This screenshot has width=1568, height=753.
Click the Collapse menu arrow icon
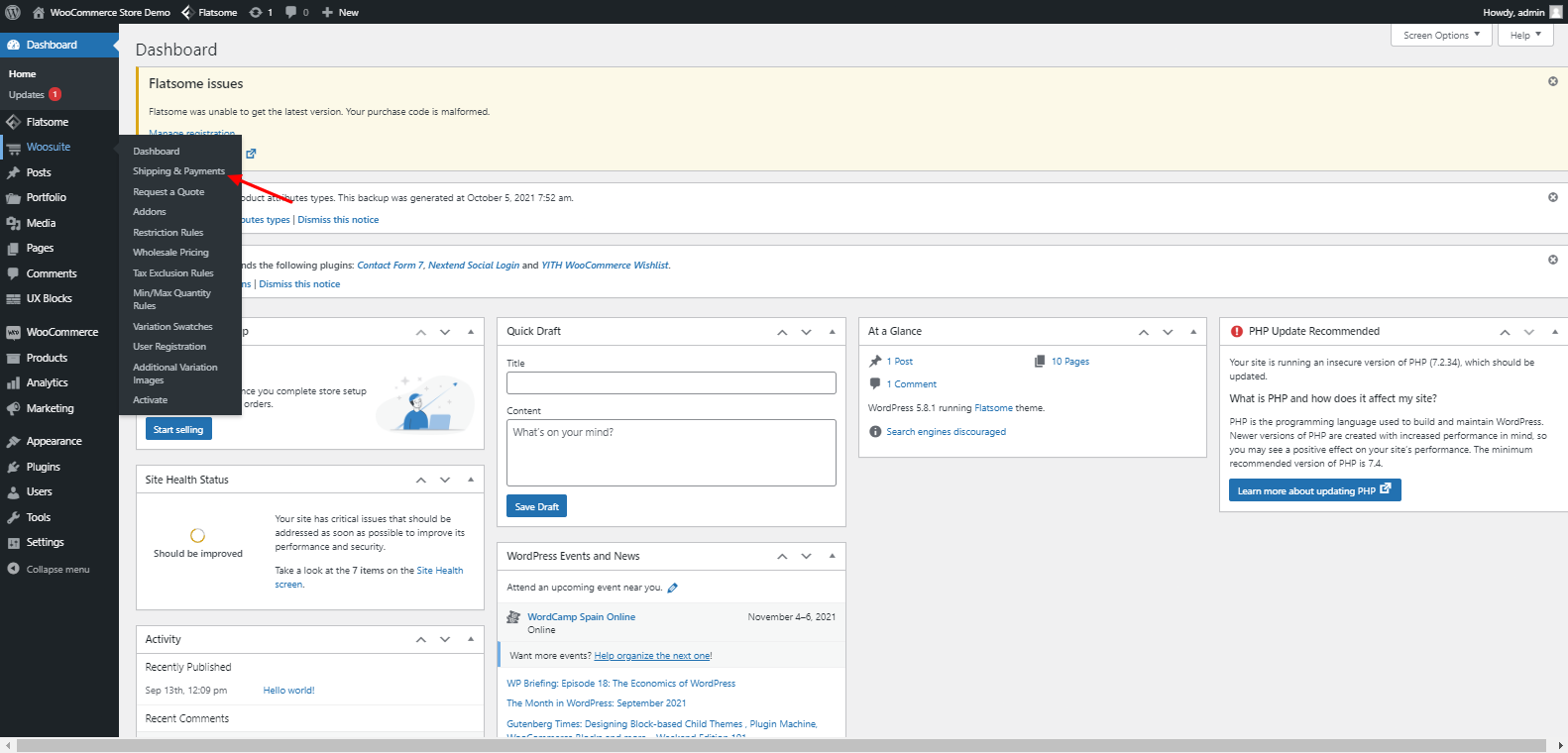tap(14, 569)
